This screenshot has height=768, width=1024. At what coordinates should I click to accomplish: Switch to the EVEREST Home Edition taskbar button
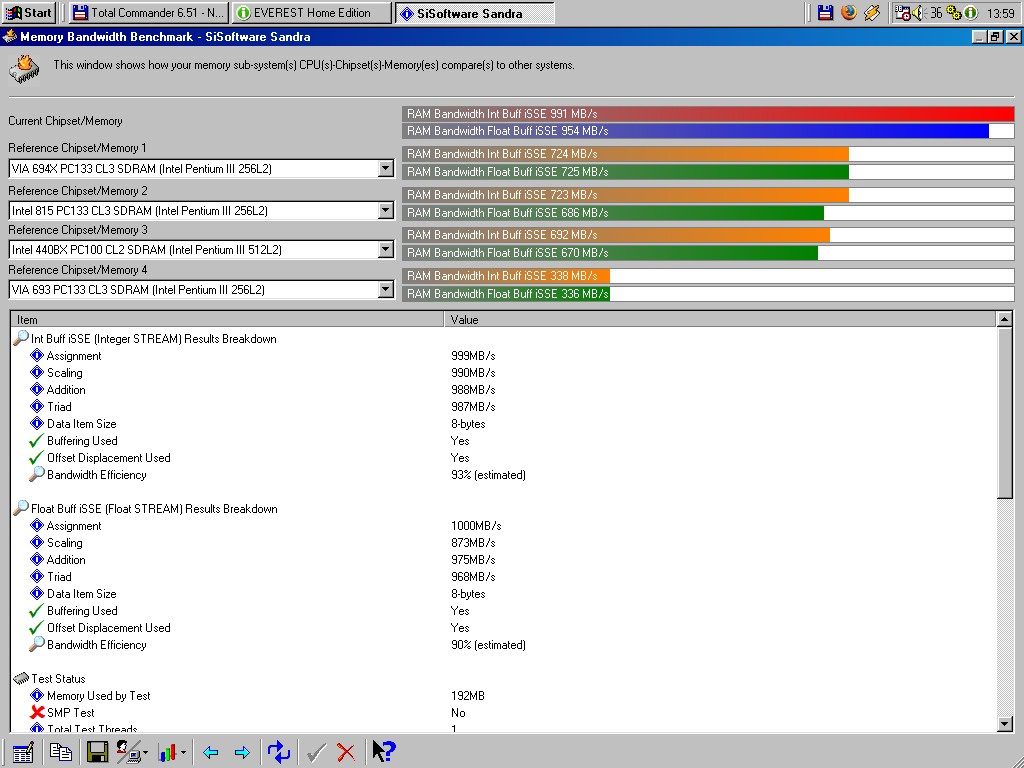[312, 12]
